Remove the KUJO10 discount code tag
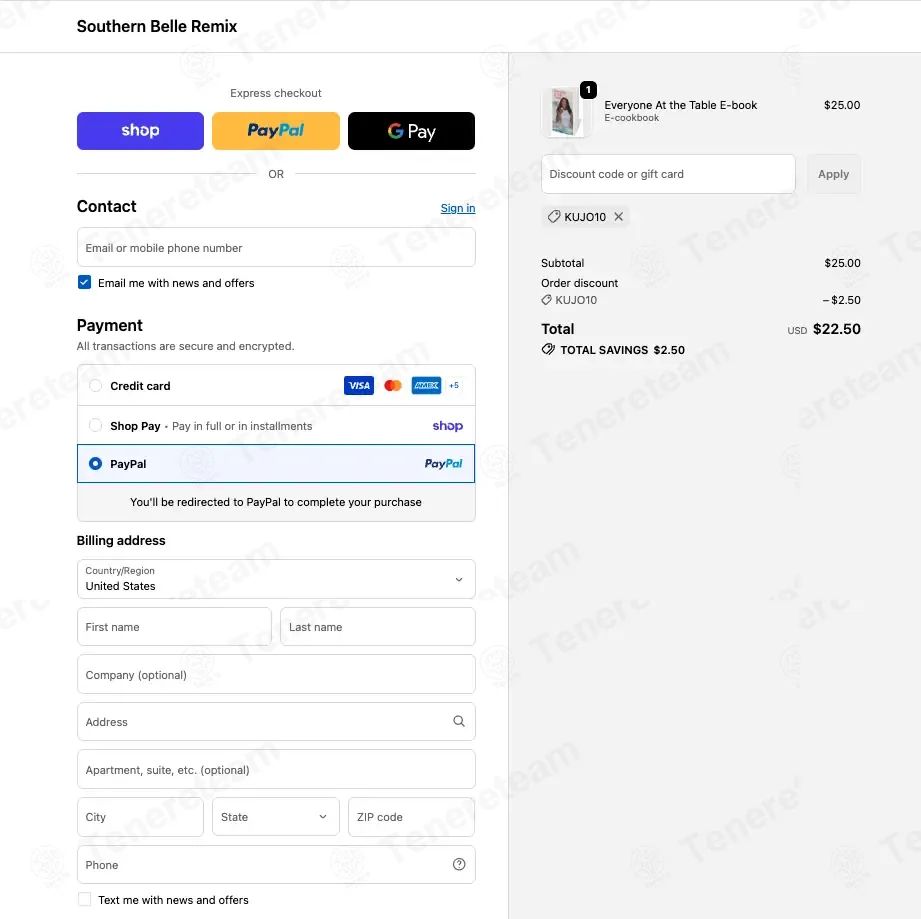The height and width of the screenshot is (919, 921). [619, 217]
